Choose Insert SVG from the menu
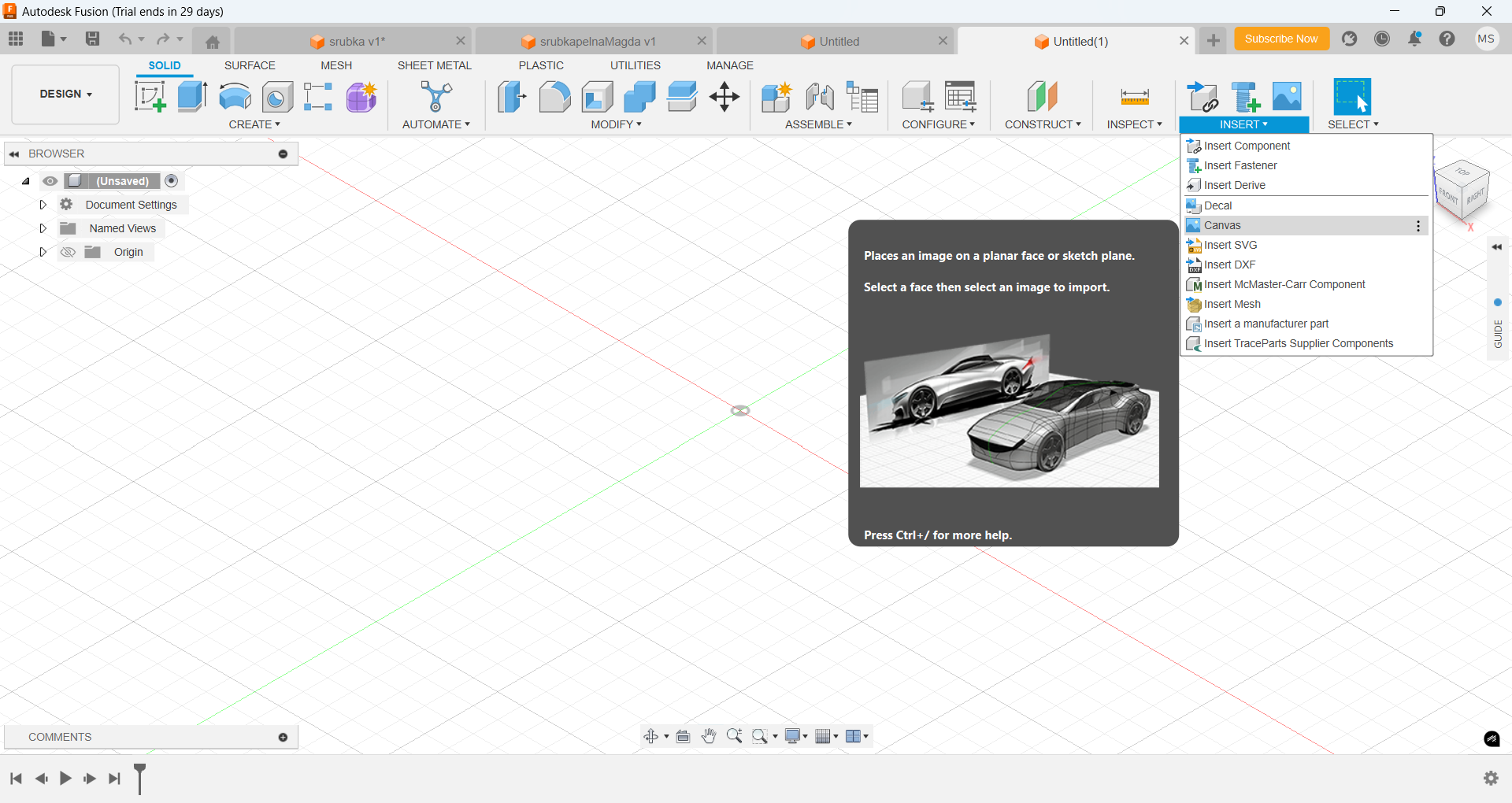The image size is (1512, 803). tap(1306, 245)
